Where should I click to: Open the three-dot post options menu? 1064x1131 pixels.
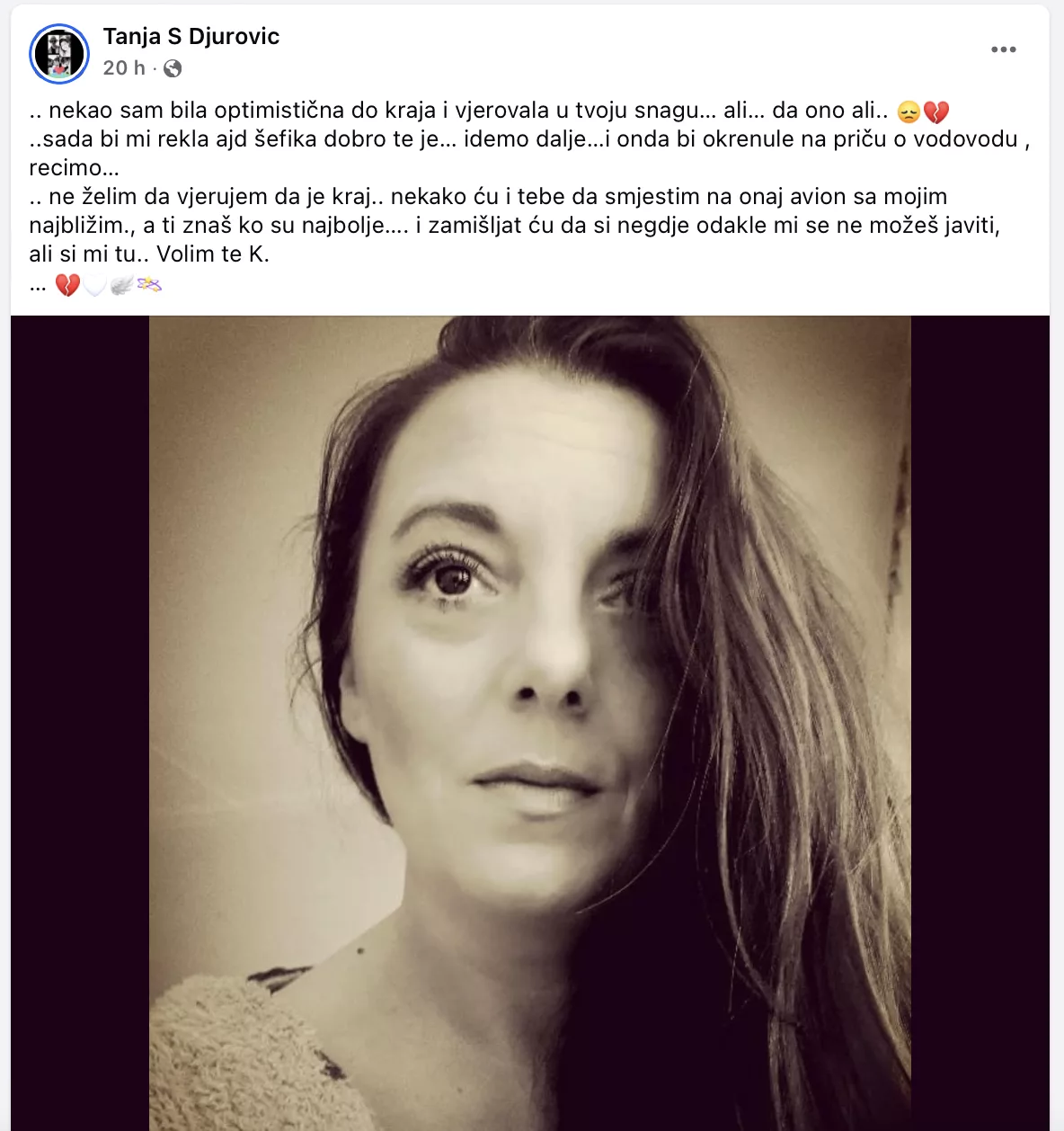pyautogui.click(x=1003, y=49)
